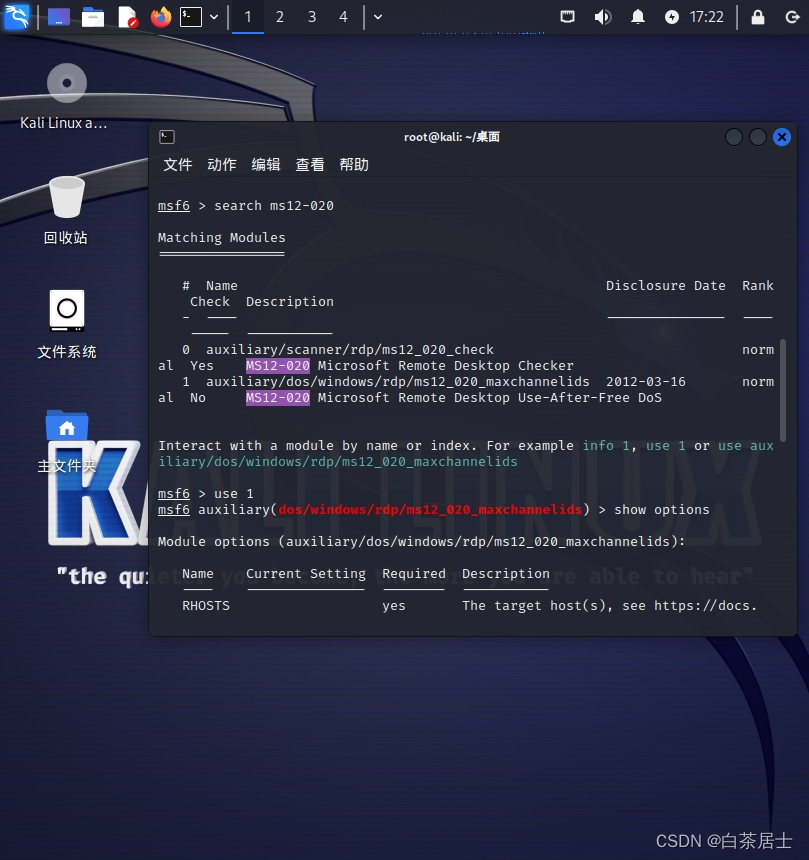
Task: Expand the terminal launcher dropdown arrow
Action: click(x=214, y=17)
